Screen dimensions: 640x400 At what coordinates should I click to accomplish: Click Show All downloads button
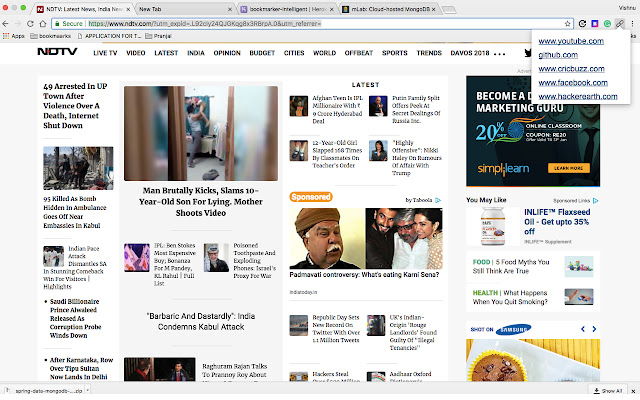pyautogui.click(x=609, y=392)
